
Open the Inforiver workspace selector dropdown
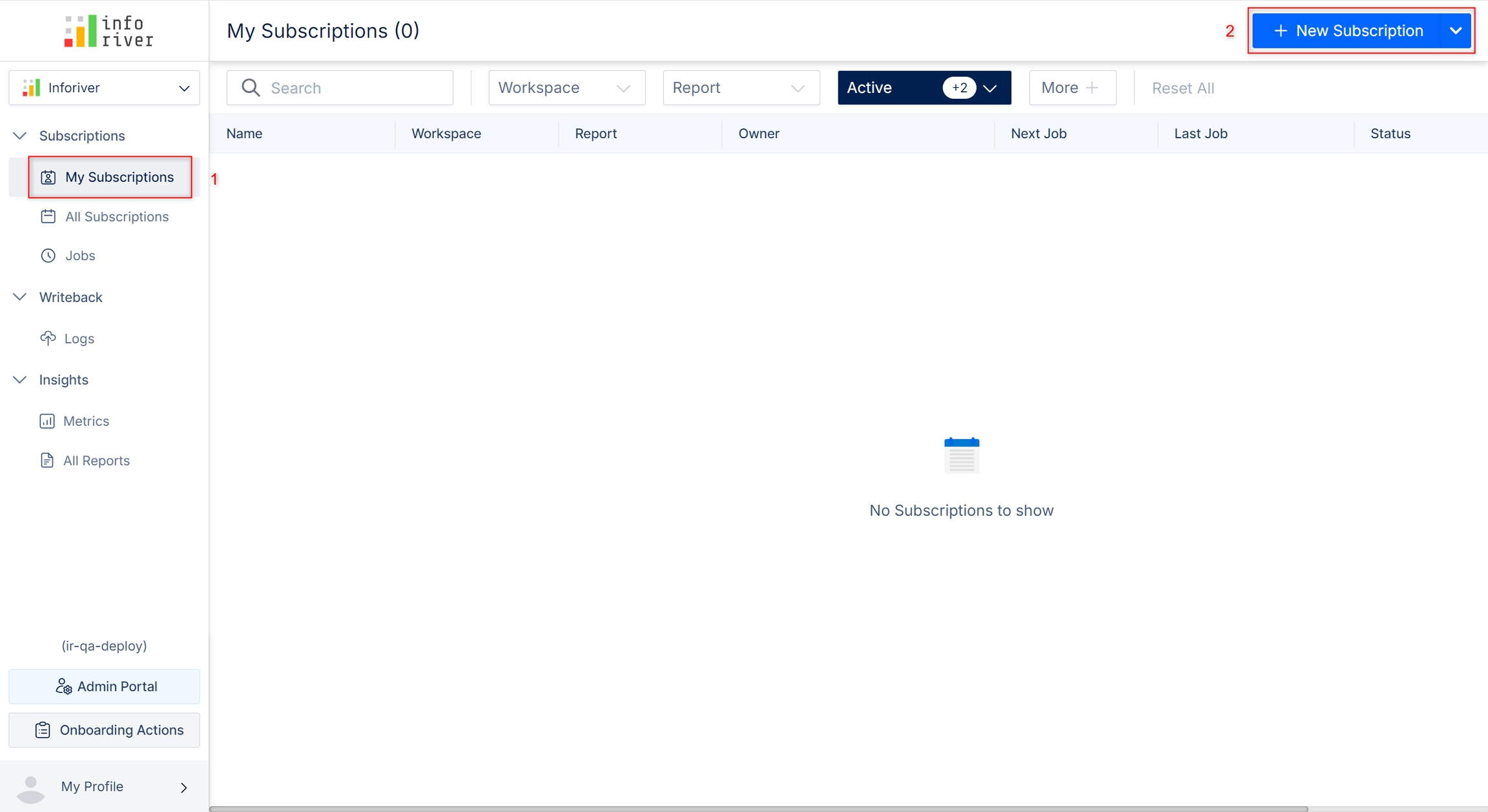104,88
